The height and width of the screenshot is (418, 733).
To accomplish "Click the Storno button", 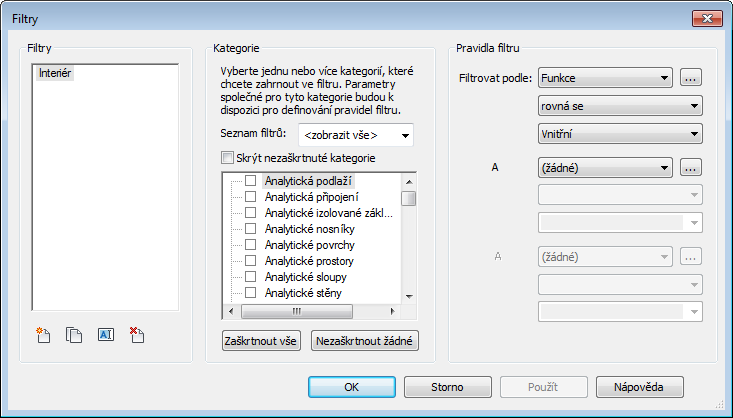I will (447, 386).
